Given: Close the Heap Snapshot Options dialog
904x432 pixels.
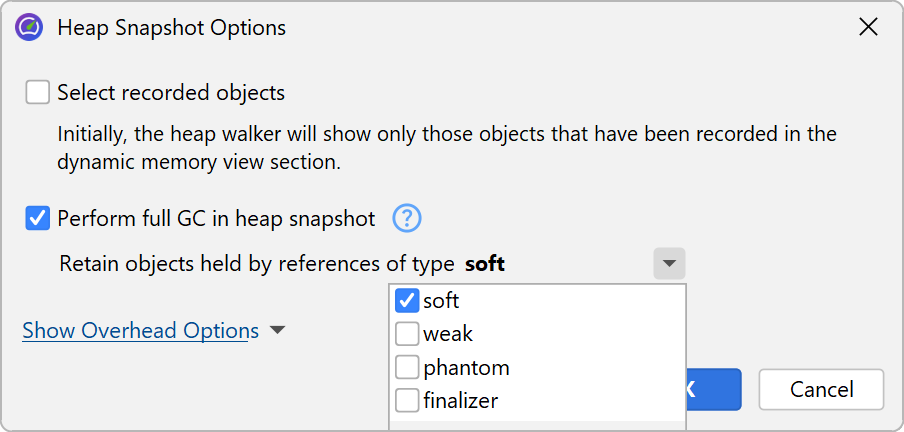Looking at the screenshot, I should click(868, 27).
